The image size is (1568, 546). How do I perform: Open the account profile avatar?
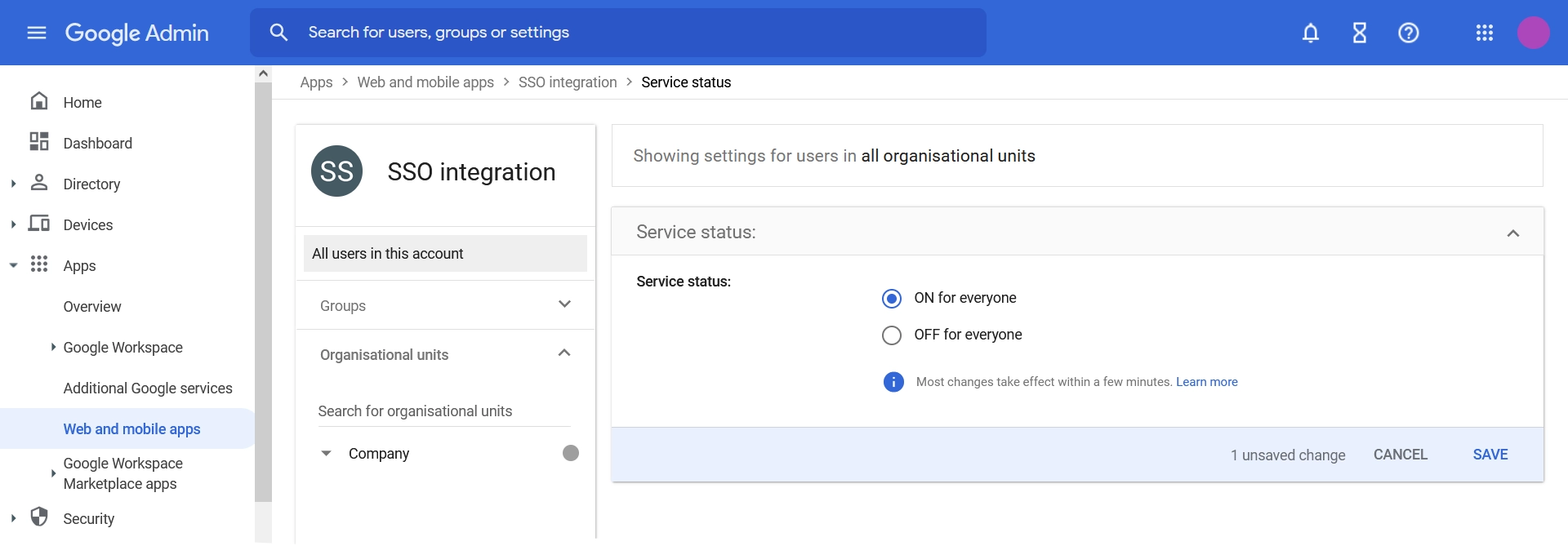point(1534,33)
